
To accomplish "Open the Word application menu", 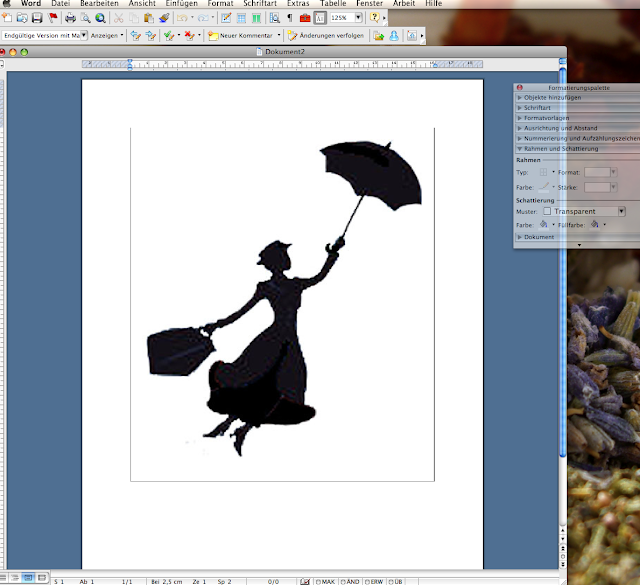I will pos(31,4).
